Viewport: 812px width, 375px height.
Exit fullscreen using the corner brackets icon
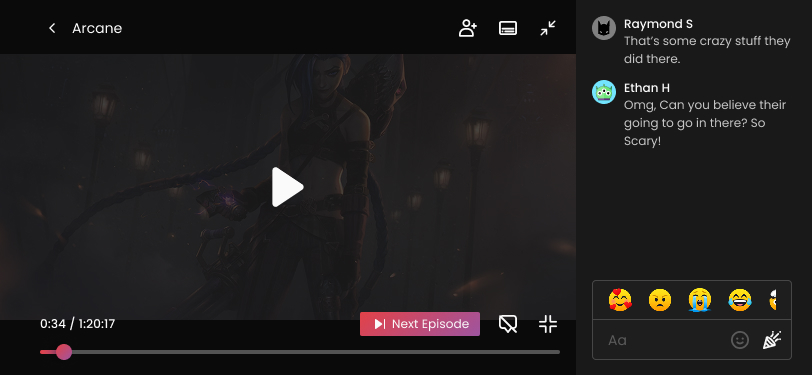[548, 324]
